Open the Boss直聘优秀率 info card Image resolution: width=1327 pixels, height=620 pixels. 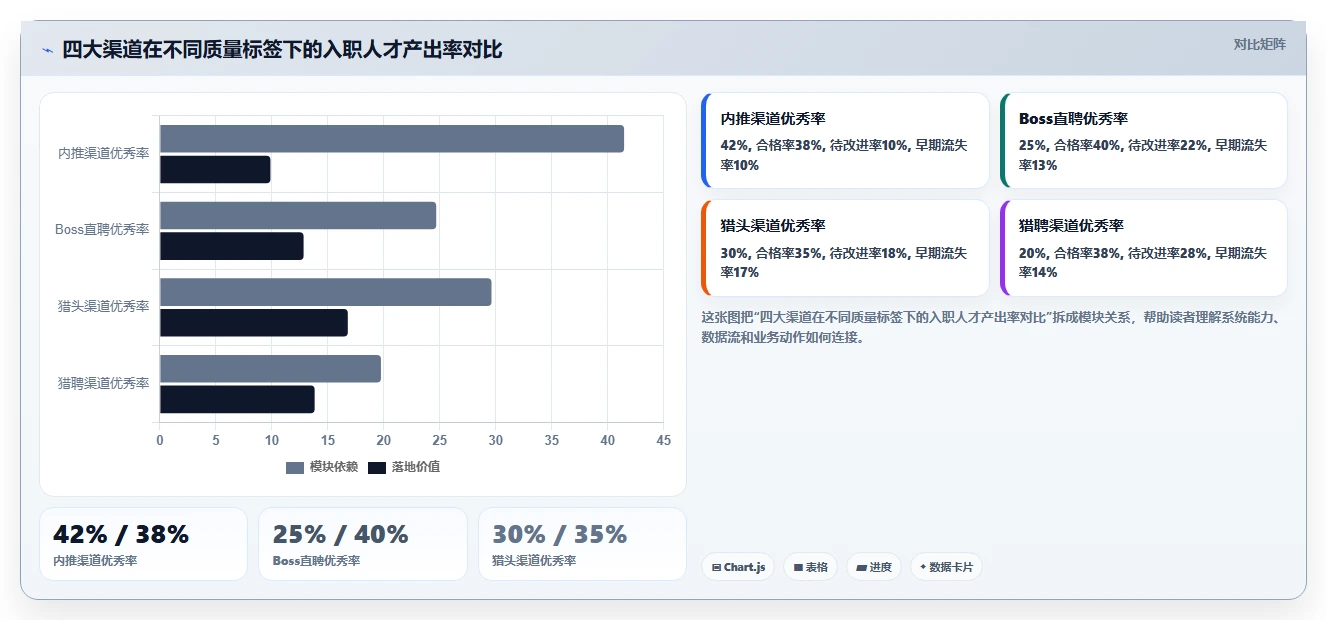pyautogui.click(x=1144, y=141)
